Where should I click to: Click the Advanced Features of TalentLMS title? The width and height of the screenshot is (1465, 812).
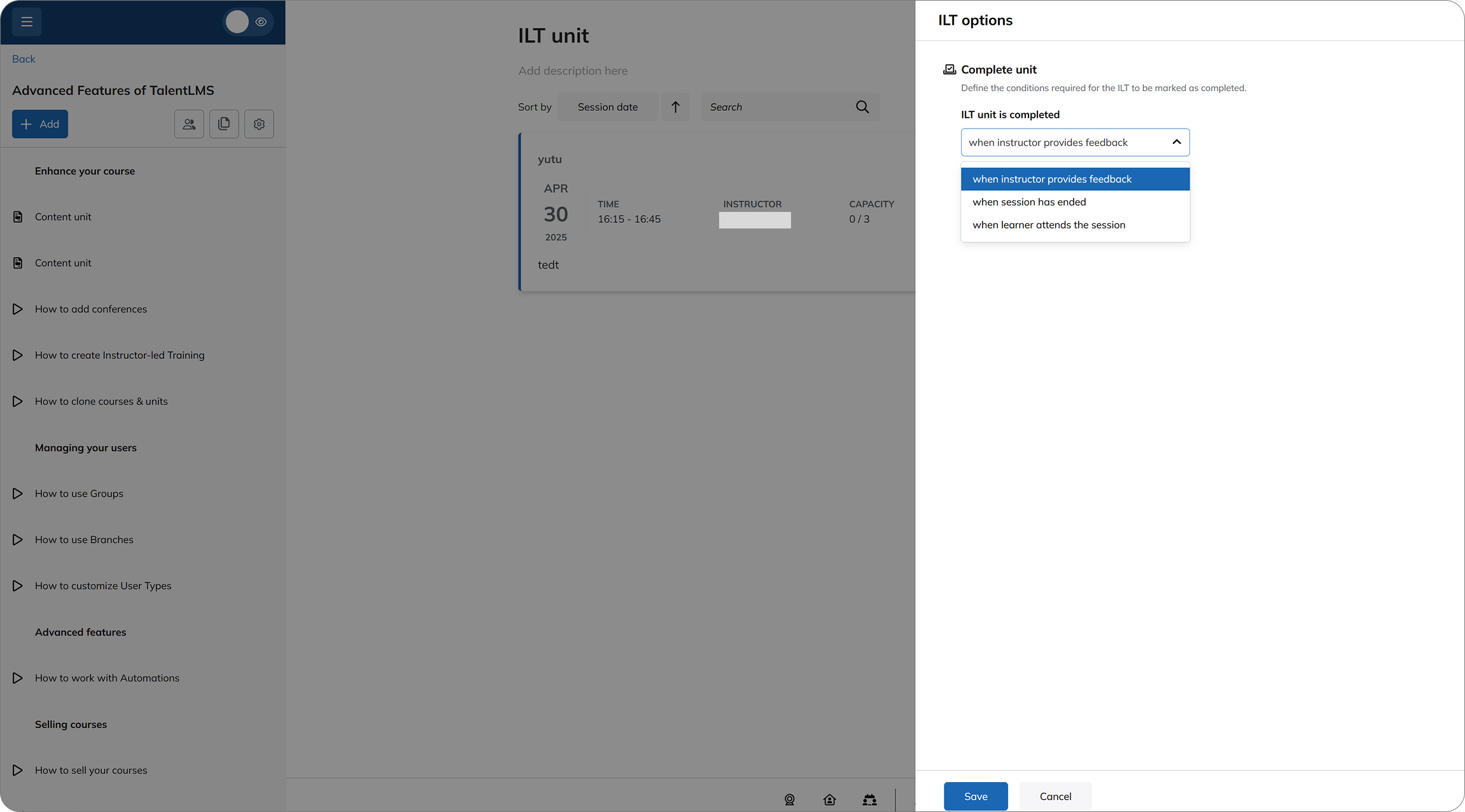[113, 90]
